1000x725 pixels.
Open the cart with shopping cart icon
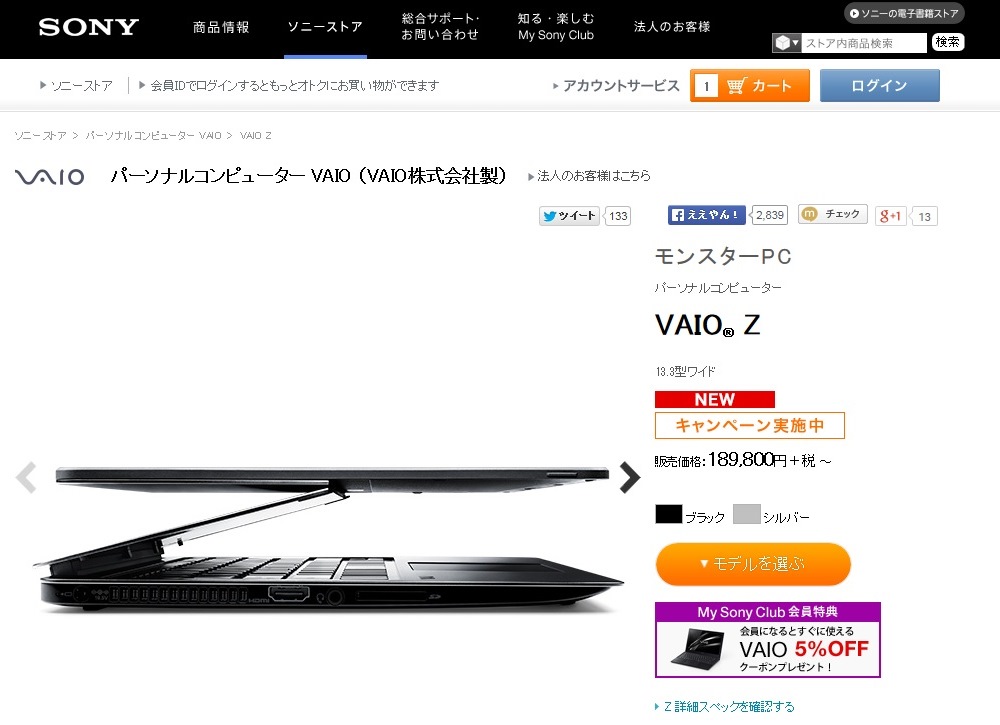[749, 85]
